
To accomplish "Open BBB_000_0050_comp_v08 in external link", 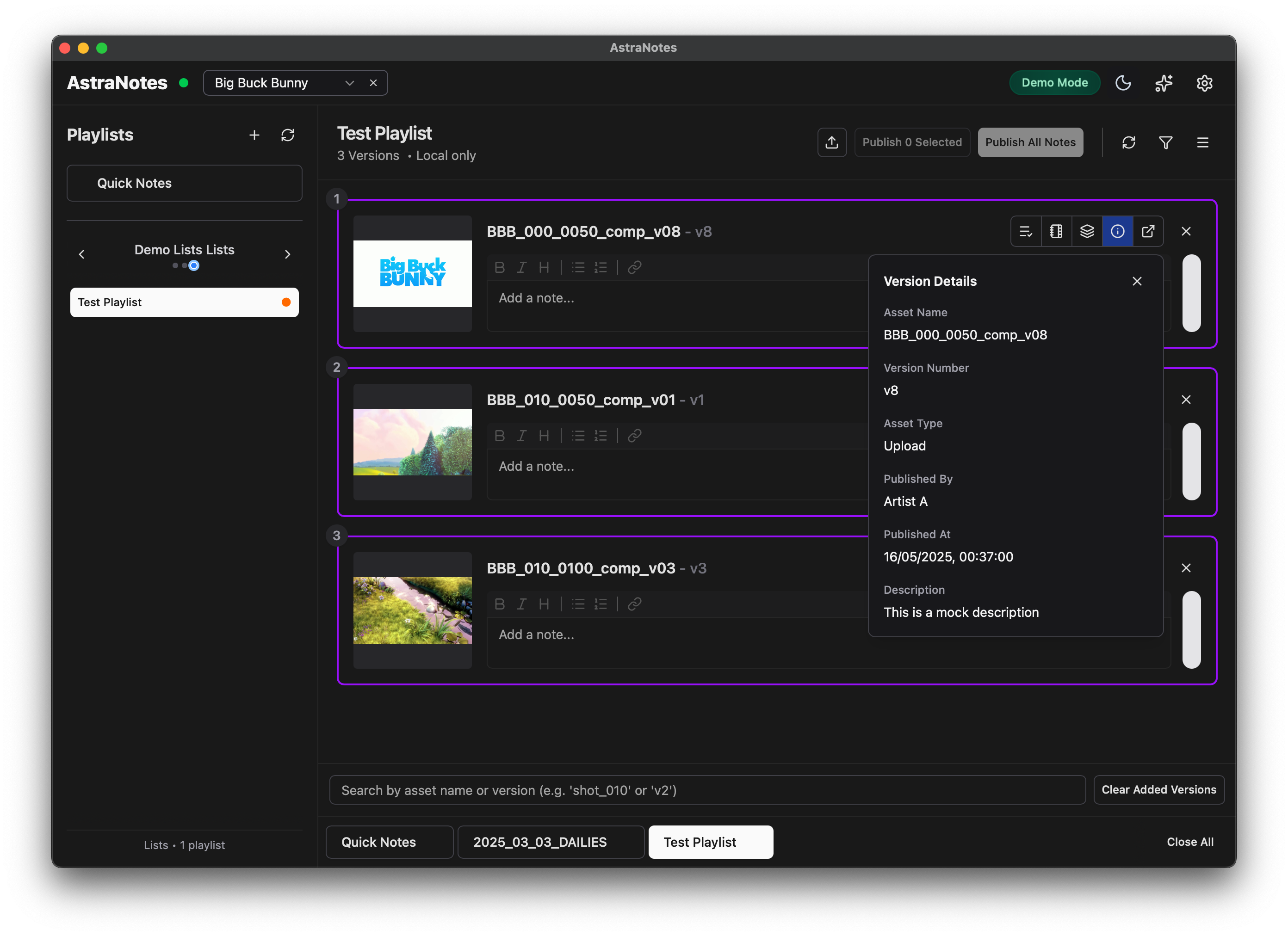I will coord(1148,231).
